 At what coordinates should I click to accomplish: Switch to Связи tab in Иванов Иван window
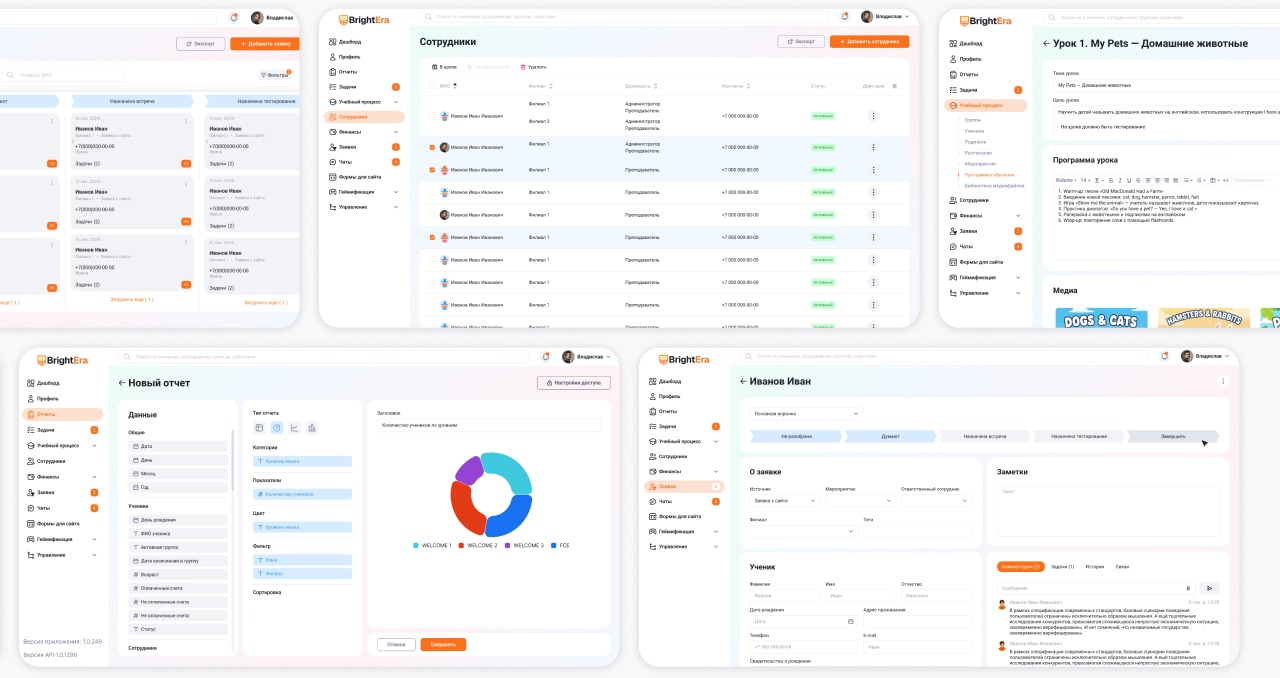click(x=1122, y=567)
